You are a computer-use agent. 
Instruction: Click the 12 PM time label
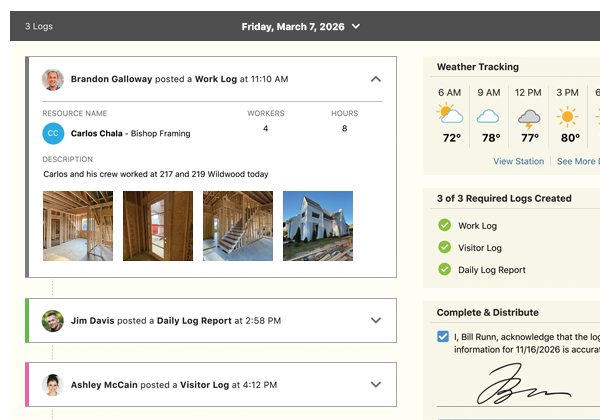528,93
